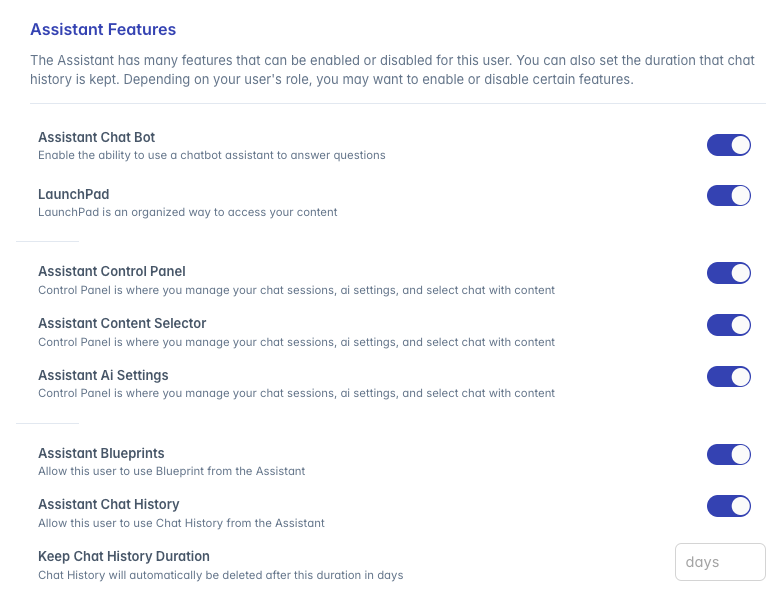This screenshot has width=778, height=616.
Task: Select the Assistant Content Selector title
Action: (x=122, y=323)
